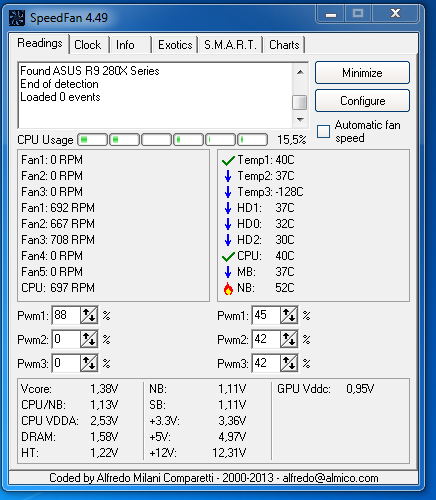Click the left Pwm1 value field
The image size is (436, 500).
click(x=66, y=315)
